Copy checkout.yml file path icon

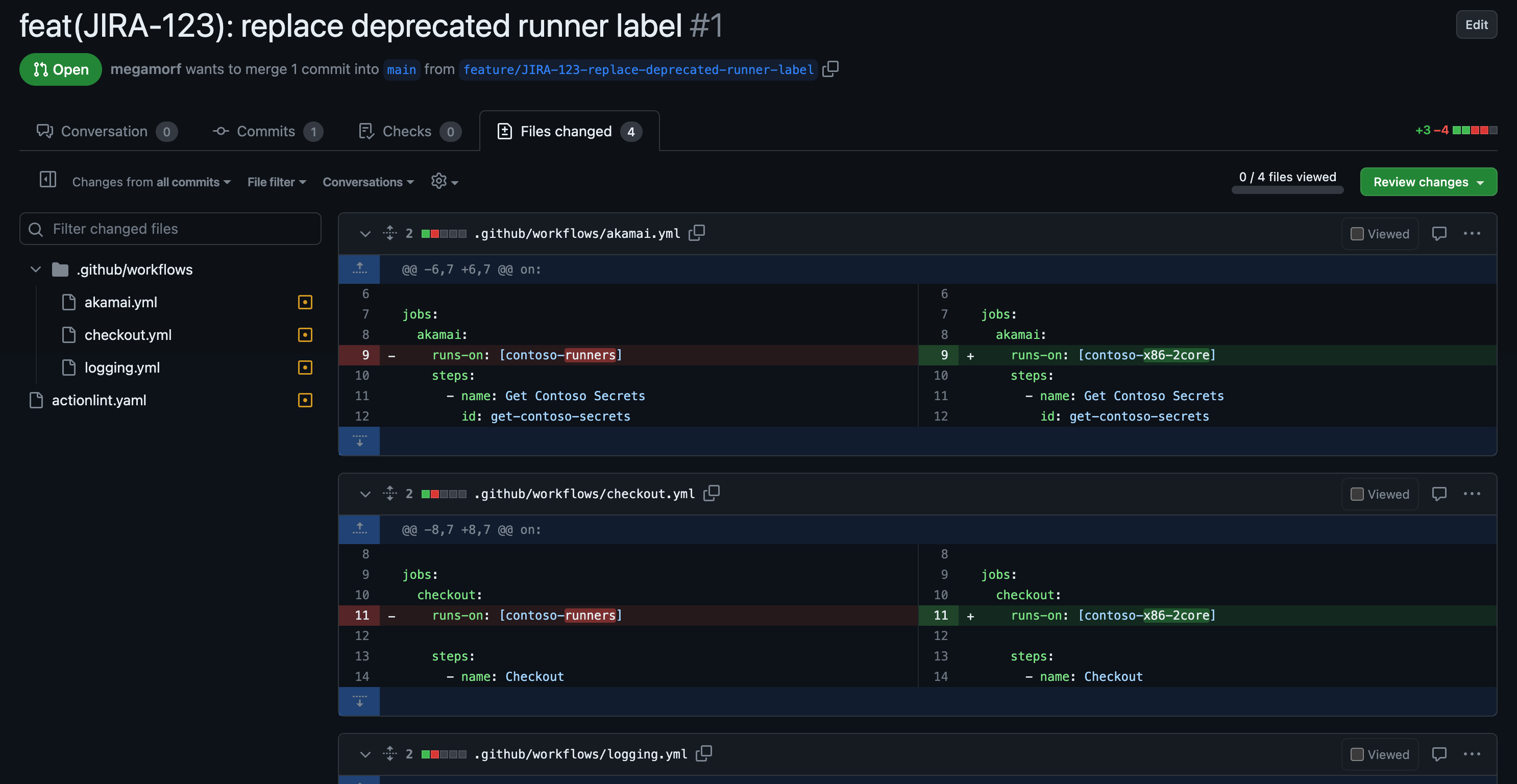point(712,494)
